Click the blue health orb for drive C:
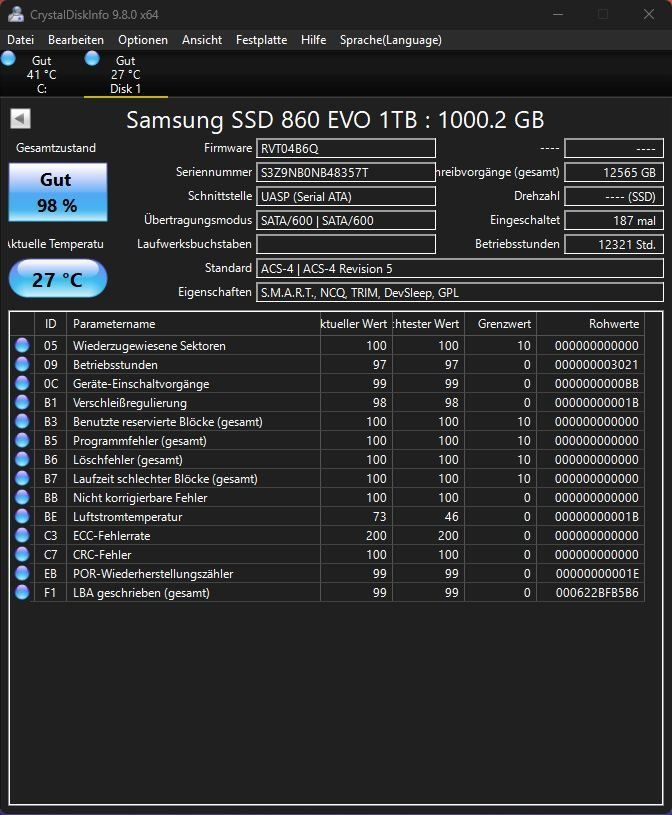 (8, 58)
